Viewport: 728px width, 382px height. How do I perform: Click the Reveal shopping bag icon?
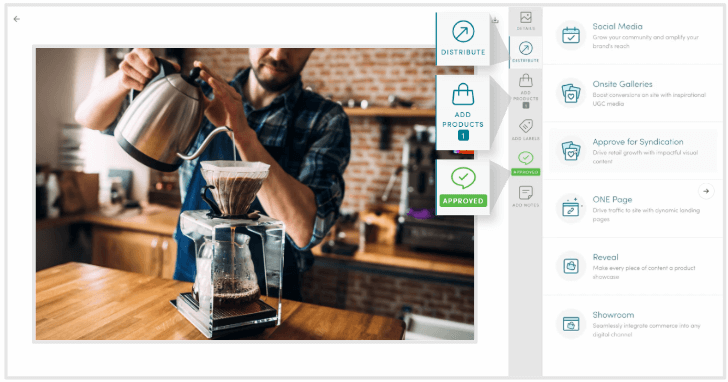click(x=571, y=266)
